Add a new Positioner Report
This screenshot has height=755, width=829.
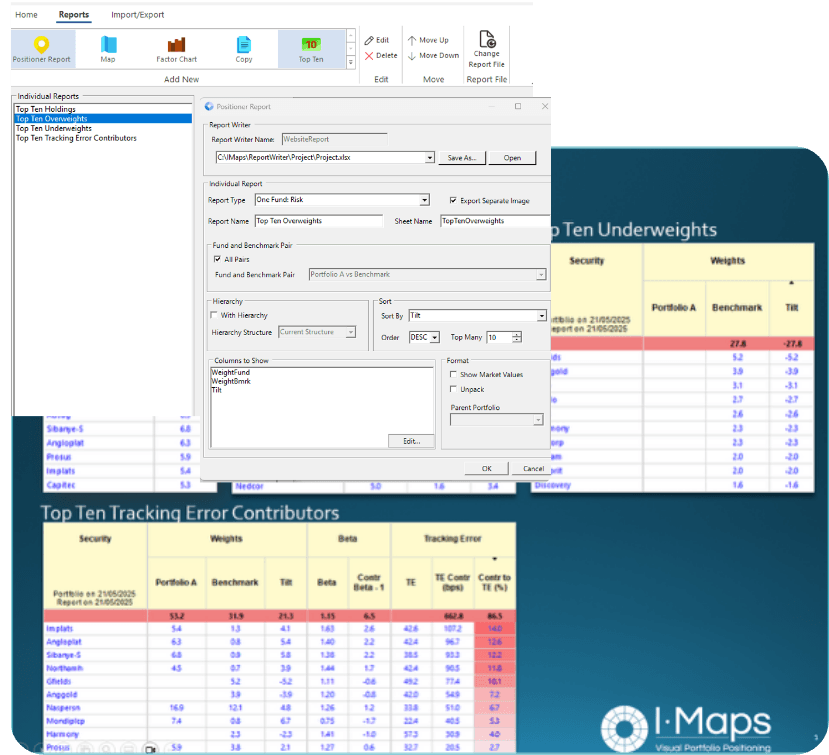click(42, 49)
